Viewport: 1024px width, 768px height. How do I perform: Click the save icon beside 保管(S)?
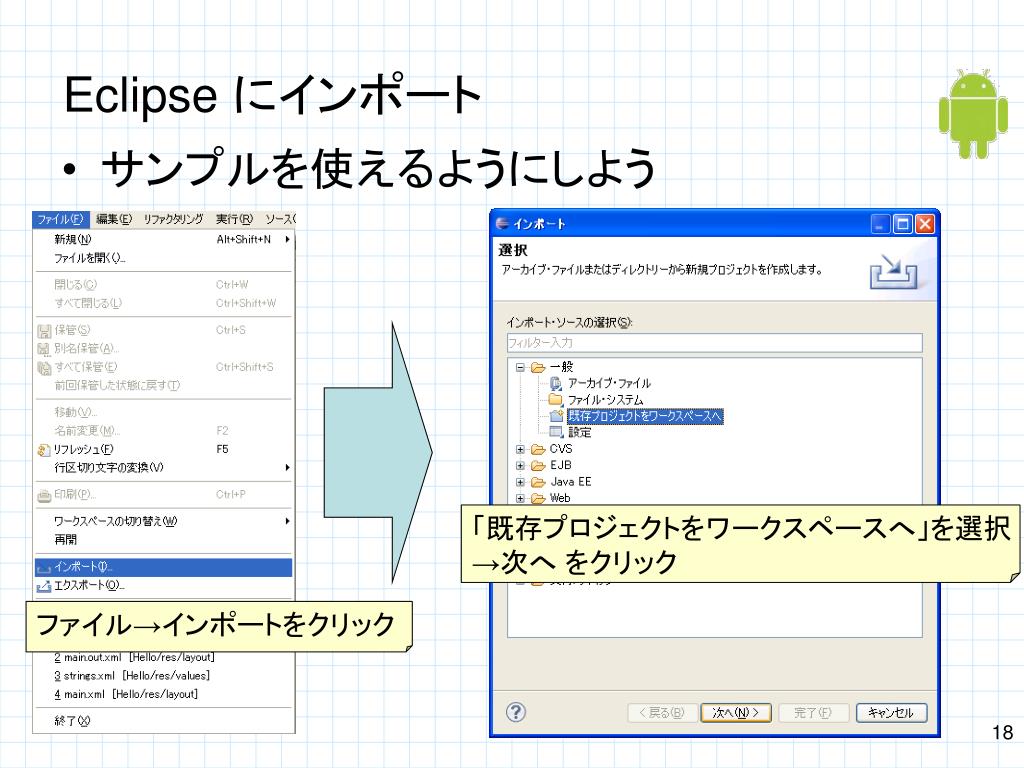tap(44, 330)
